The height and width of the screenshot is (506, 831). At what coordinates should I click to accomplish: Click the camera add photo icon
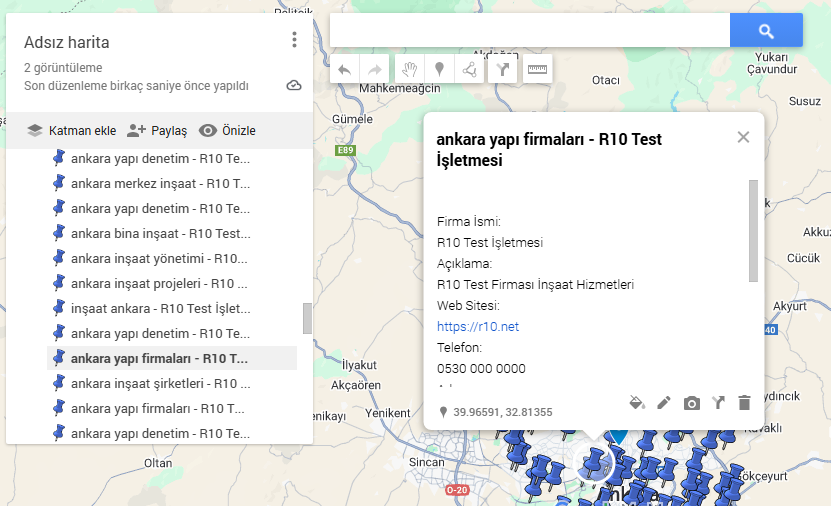pos(691,404)
